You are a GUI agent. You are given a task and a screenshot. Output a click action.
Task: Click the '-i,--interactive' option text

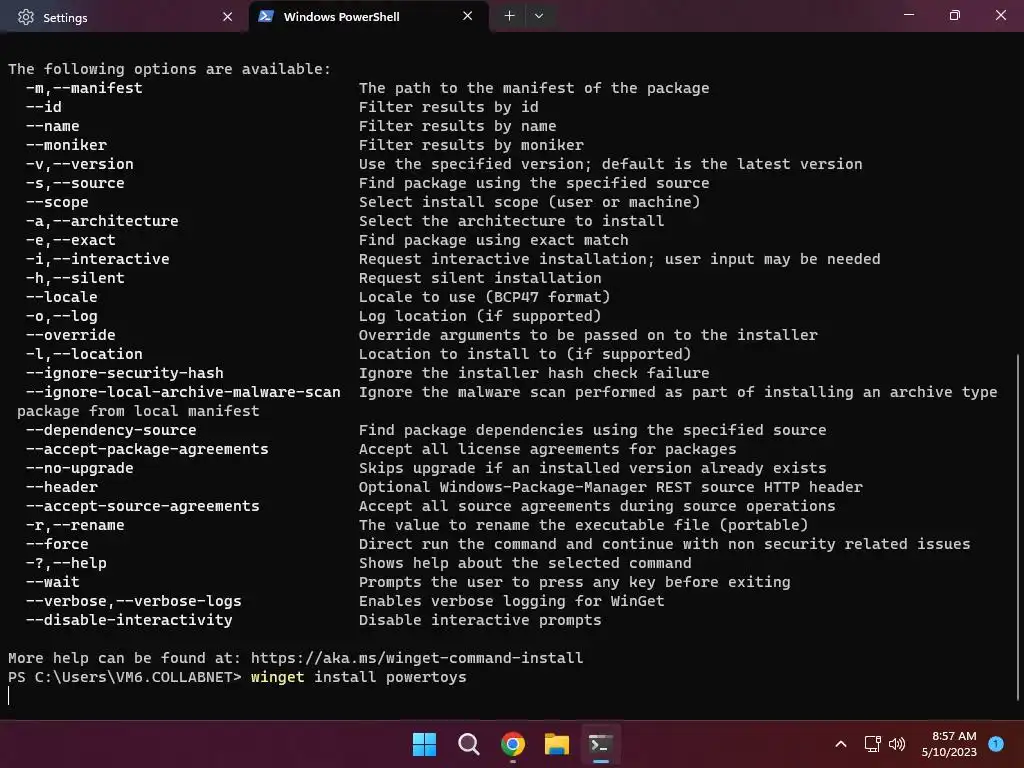[97, 259]
